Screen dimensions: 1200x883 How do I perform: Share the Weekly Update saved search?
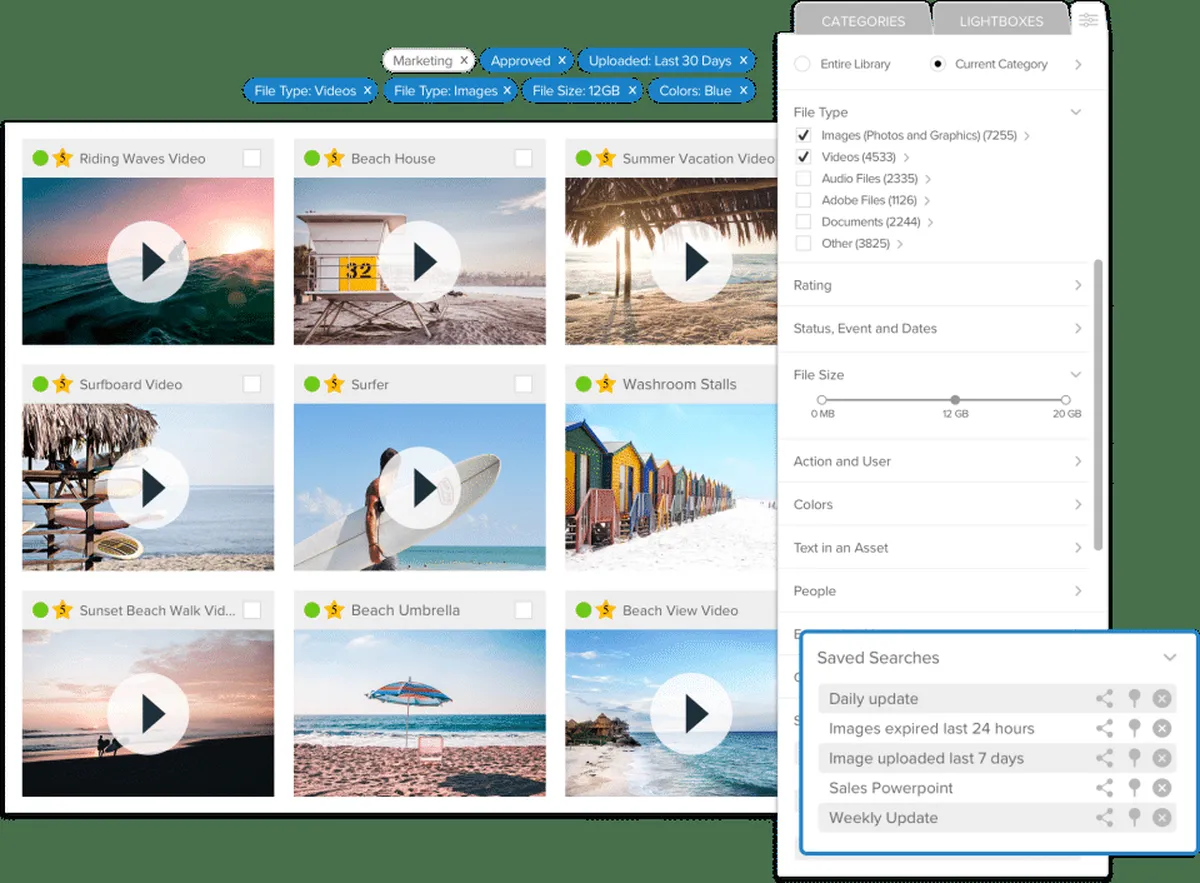pyautogui.click(x=1104, y=818)
